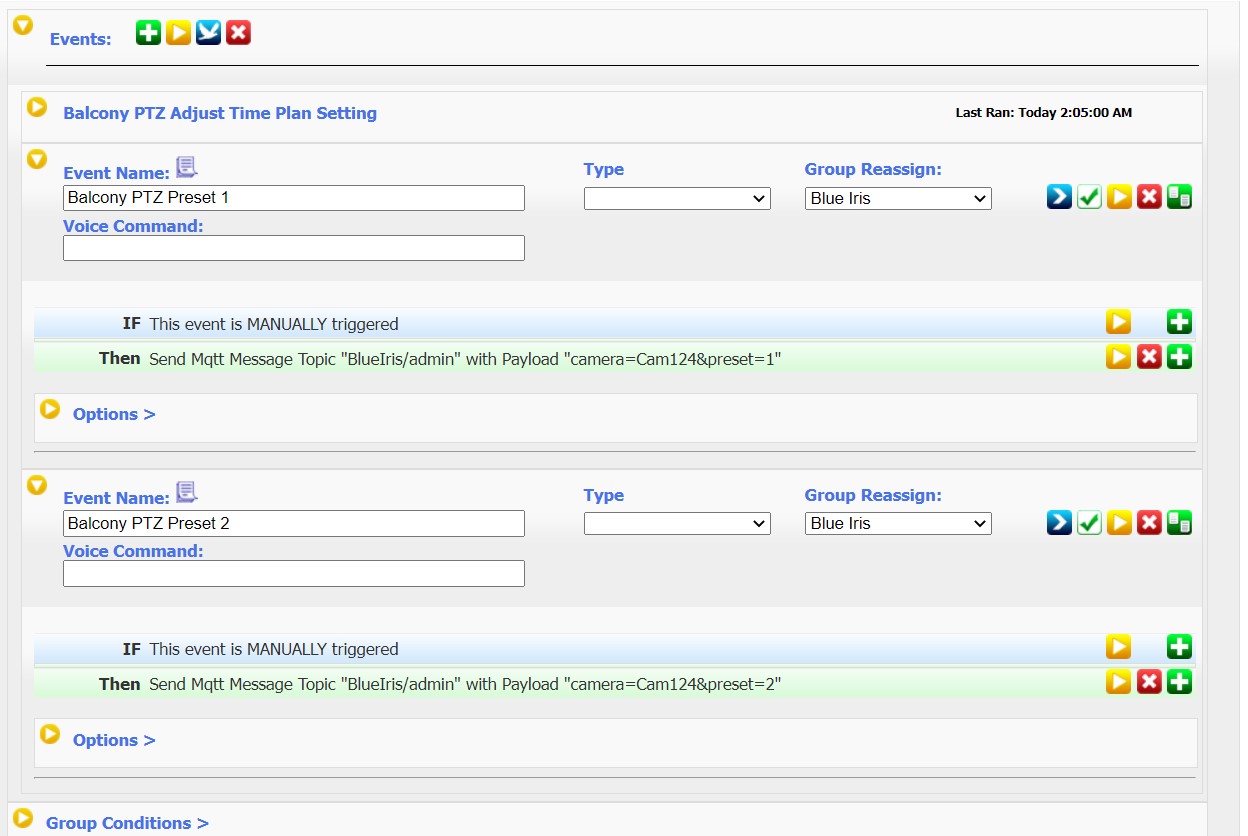Delete the preset=2 Mqtt action row

(1149, 682)
